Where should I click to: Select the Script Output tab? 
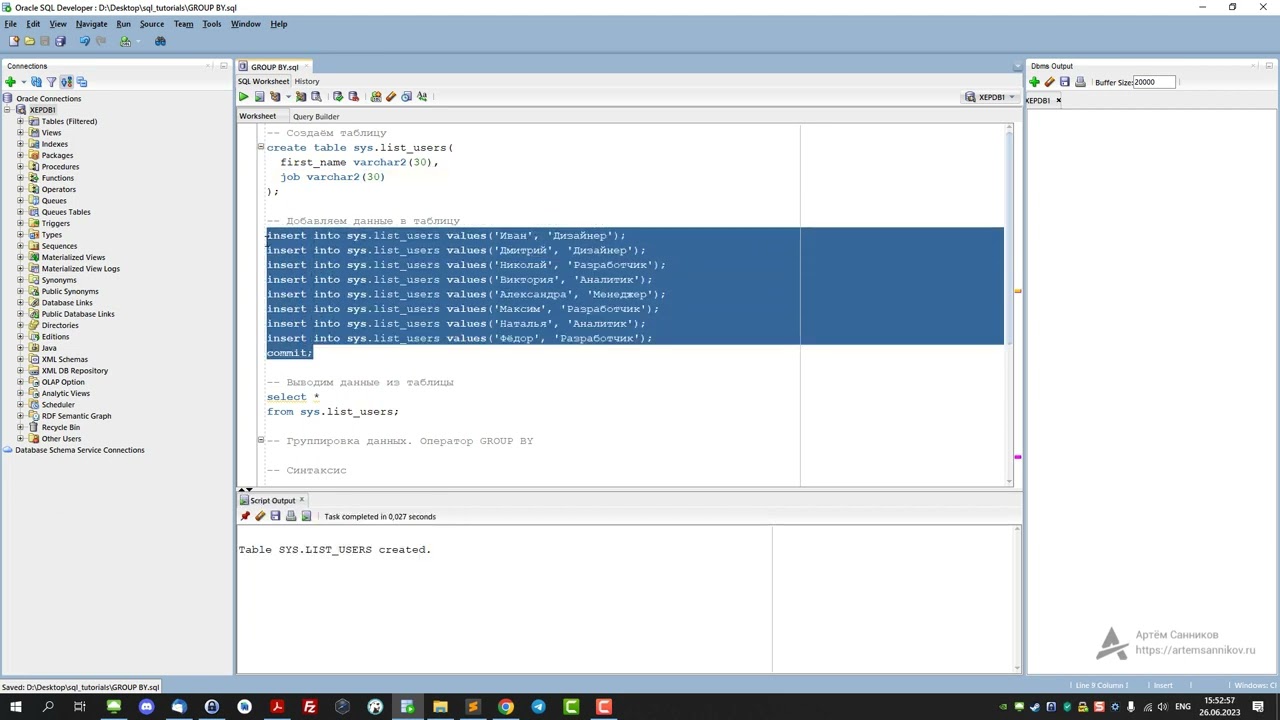(x=272, y=500)
